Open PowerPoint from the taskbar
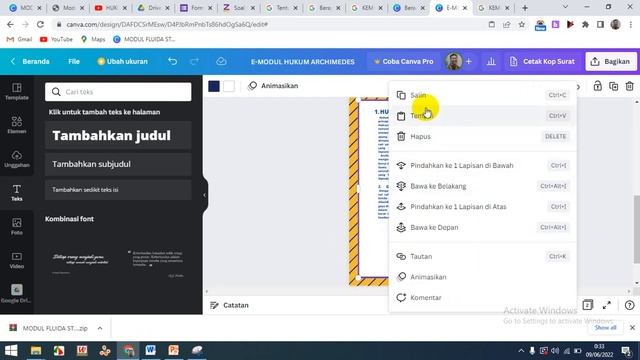This screenshot has width=640, height=360. [173, 350]
